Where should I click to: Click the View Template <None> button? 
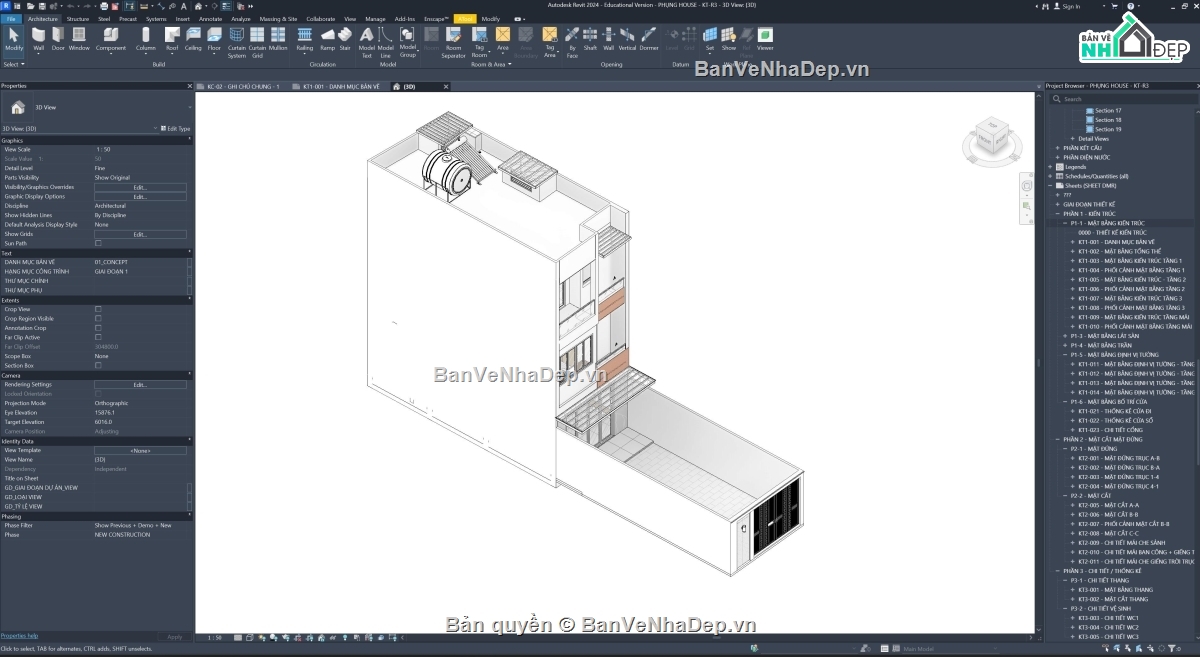pos(140,451)
